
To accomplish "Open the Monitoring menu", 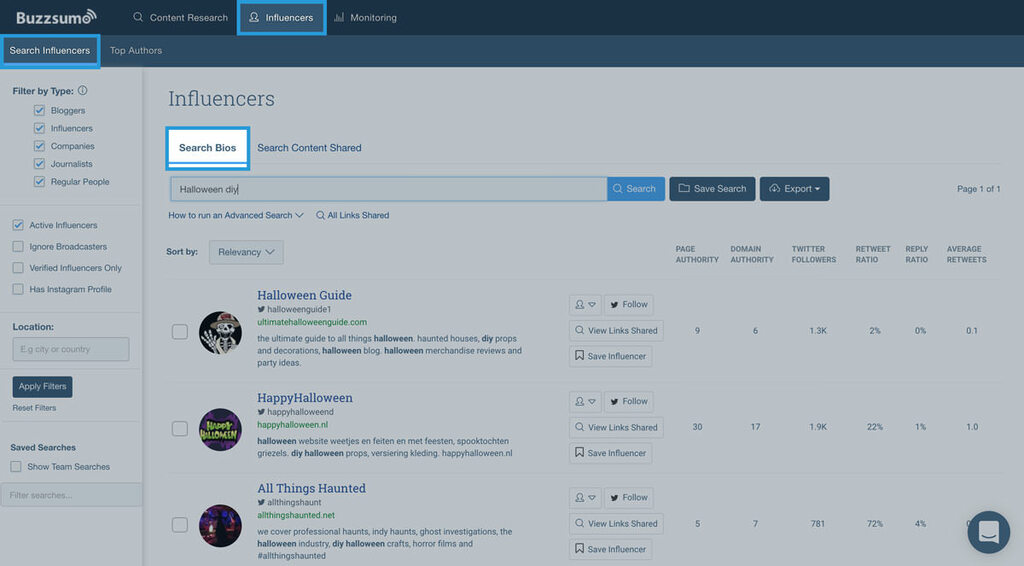I will (x=365, y=18).
